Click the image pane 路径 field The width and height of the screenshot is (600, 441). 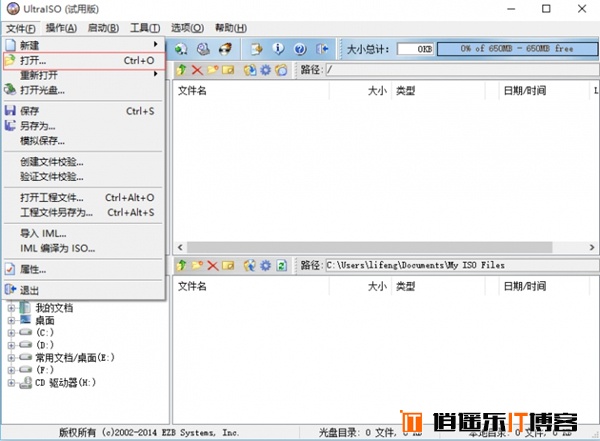coord(463,70)
